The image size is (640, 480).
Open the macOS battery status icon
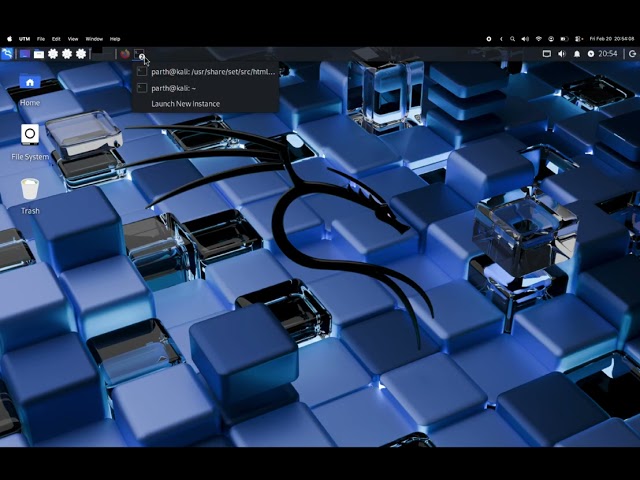564,39
